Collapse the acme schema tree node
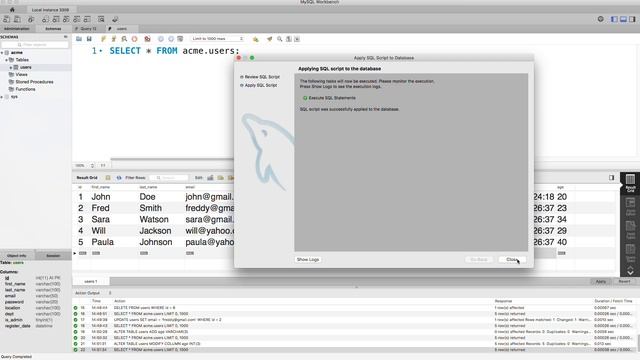 tap(2, 53)
